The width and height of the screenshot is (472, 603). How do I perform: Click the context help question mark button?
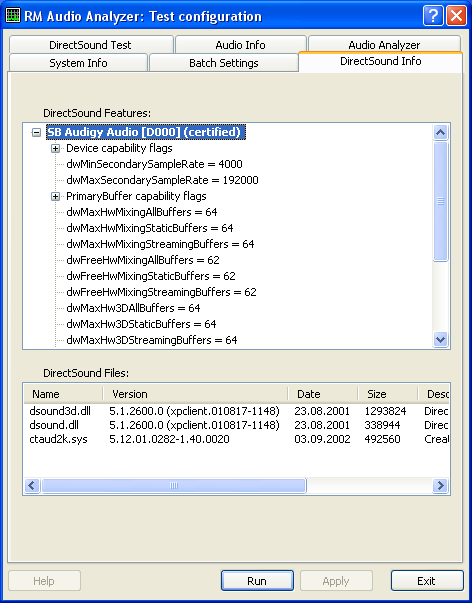[x=433, y=16]
